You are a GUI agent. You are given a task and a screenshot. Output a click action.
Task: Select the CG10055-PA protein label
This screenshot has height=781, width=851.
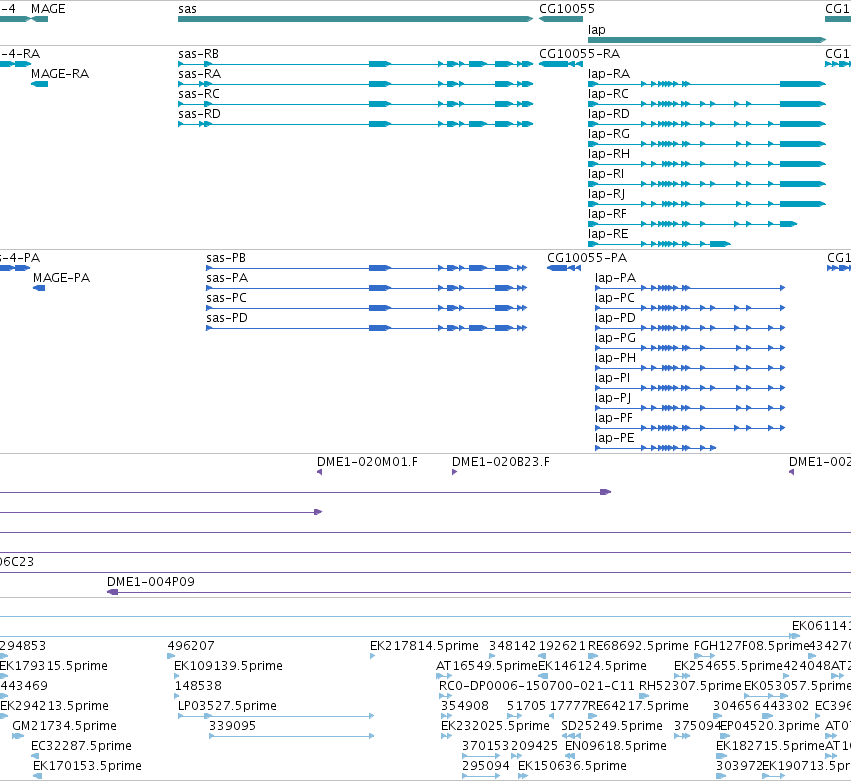click(x=587, y=258)
